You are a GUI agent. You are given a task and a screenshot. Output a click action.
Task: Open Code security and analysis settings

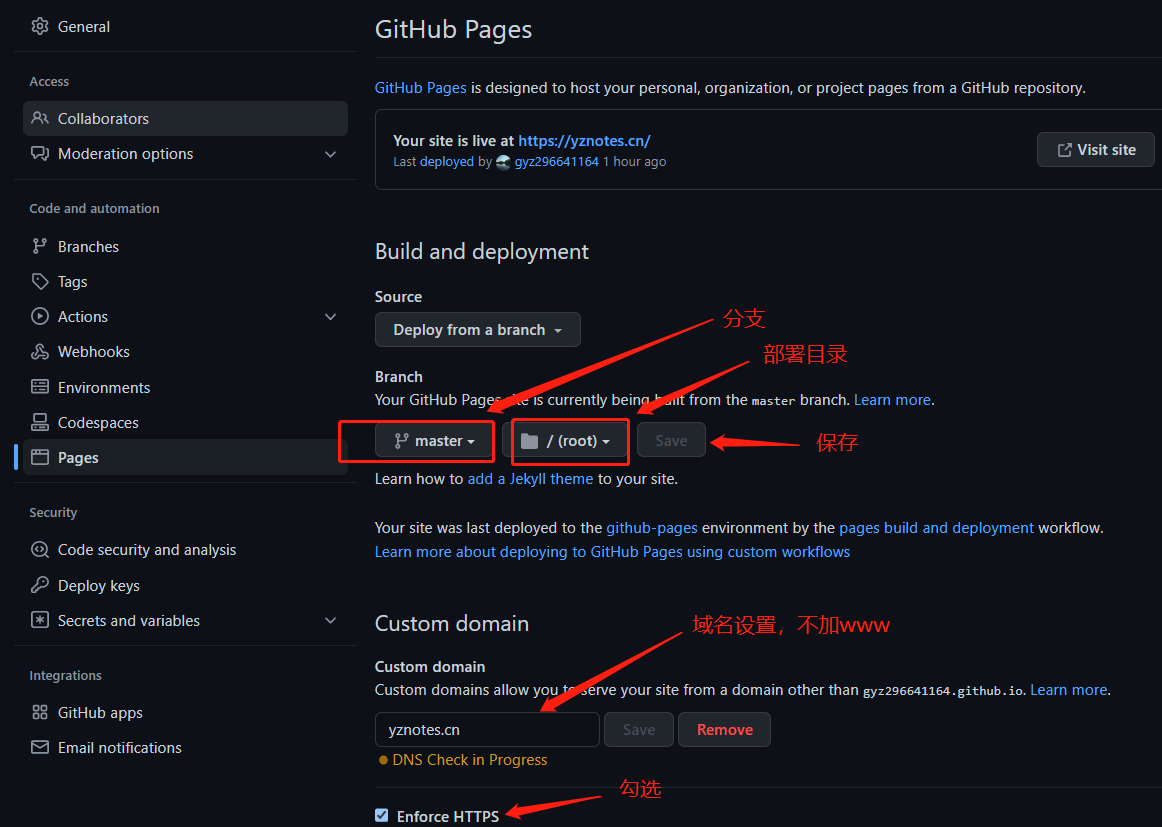tap(136, 549)
